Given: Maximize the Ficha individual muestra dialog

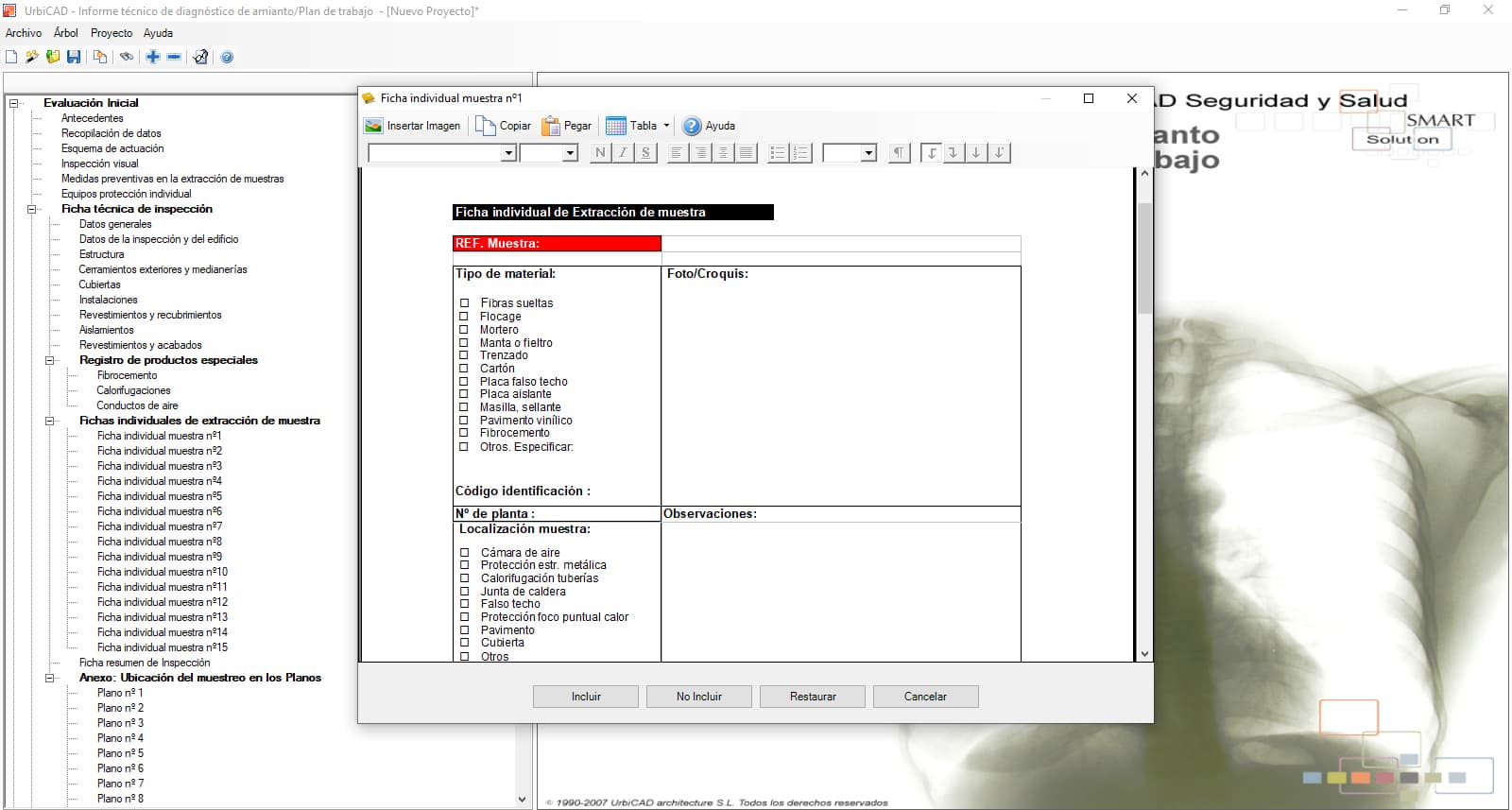Looking at the screenshot, I should click(x=1089, y=98).
